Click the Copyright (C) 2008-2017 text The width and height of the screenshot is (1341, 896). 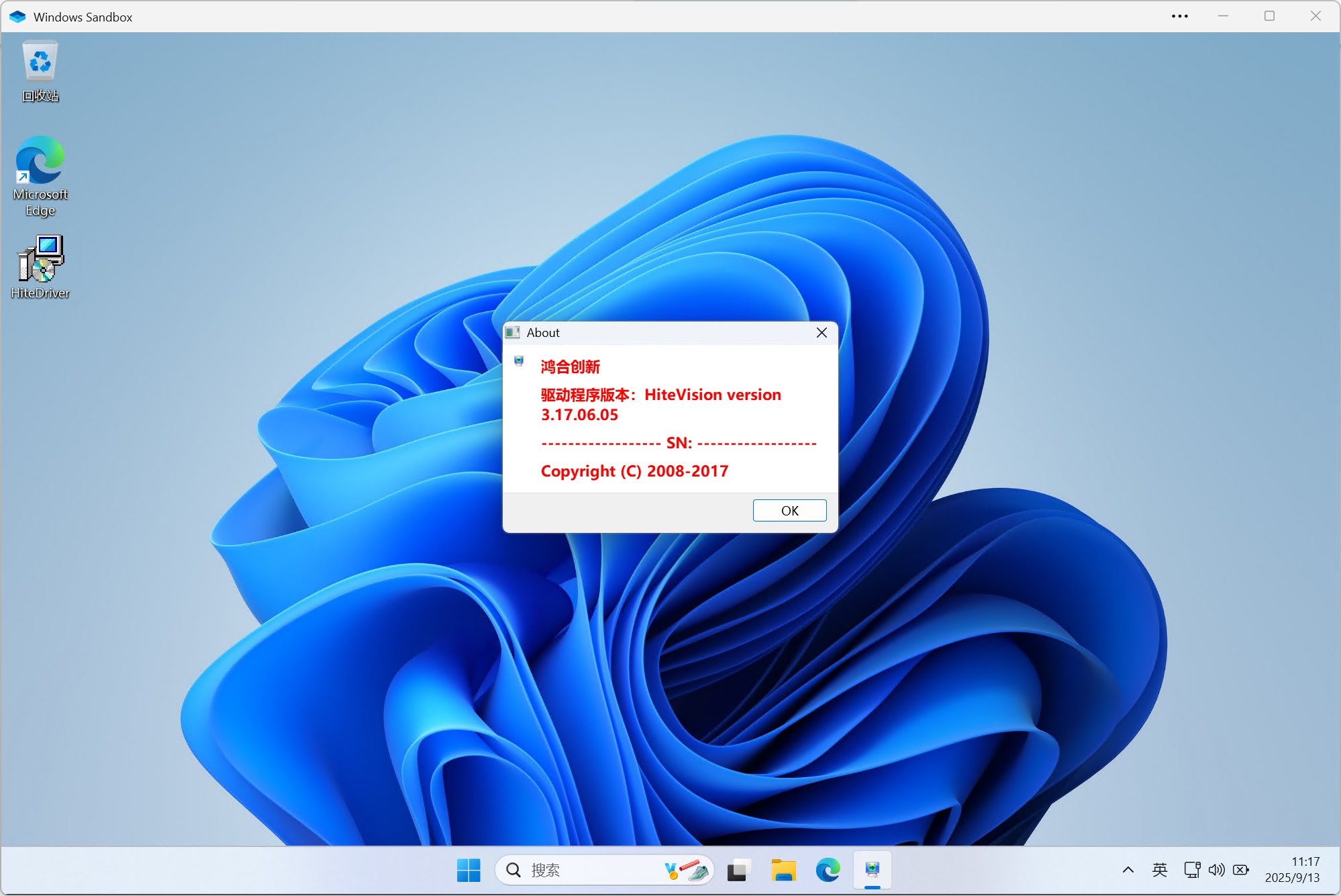tap(635, 471)
